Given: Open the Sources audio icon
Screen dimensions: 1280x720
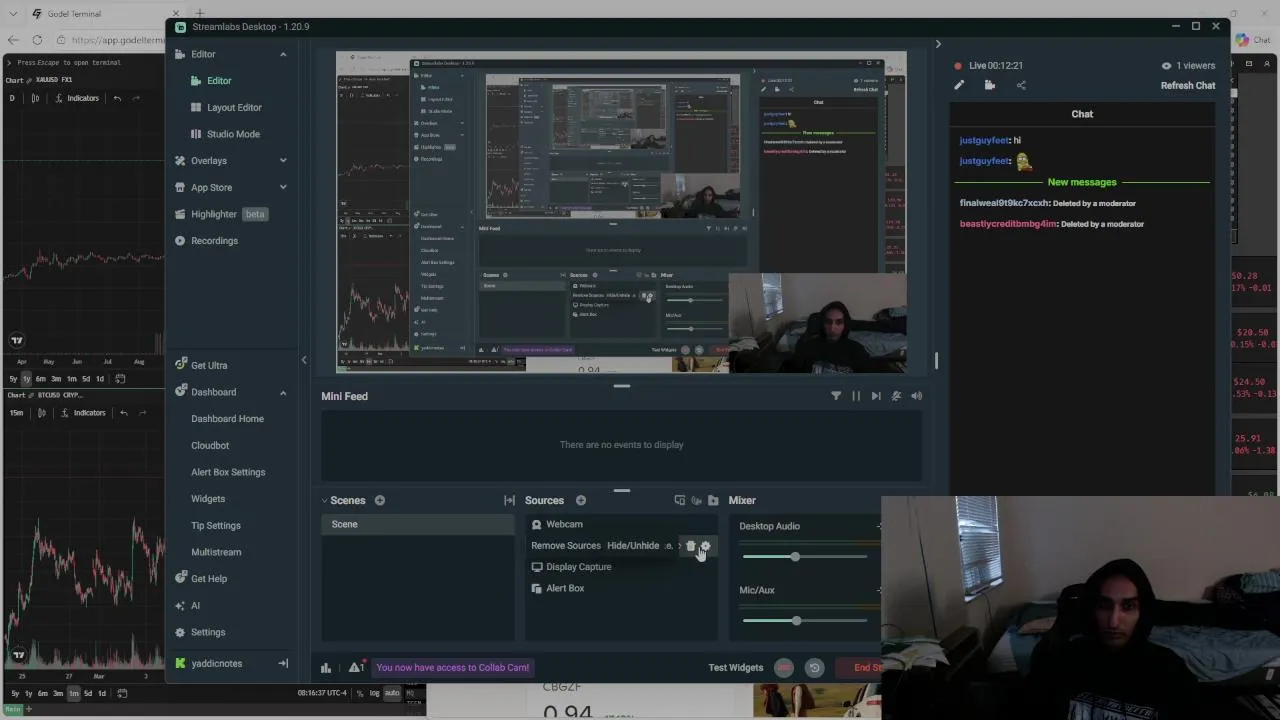Looking at the screenshot, I should (x=696, y=500).
